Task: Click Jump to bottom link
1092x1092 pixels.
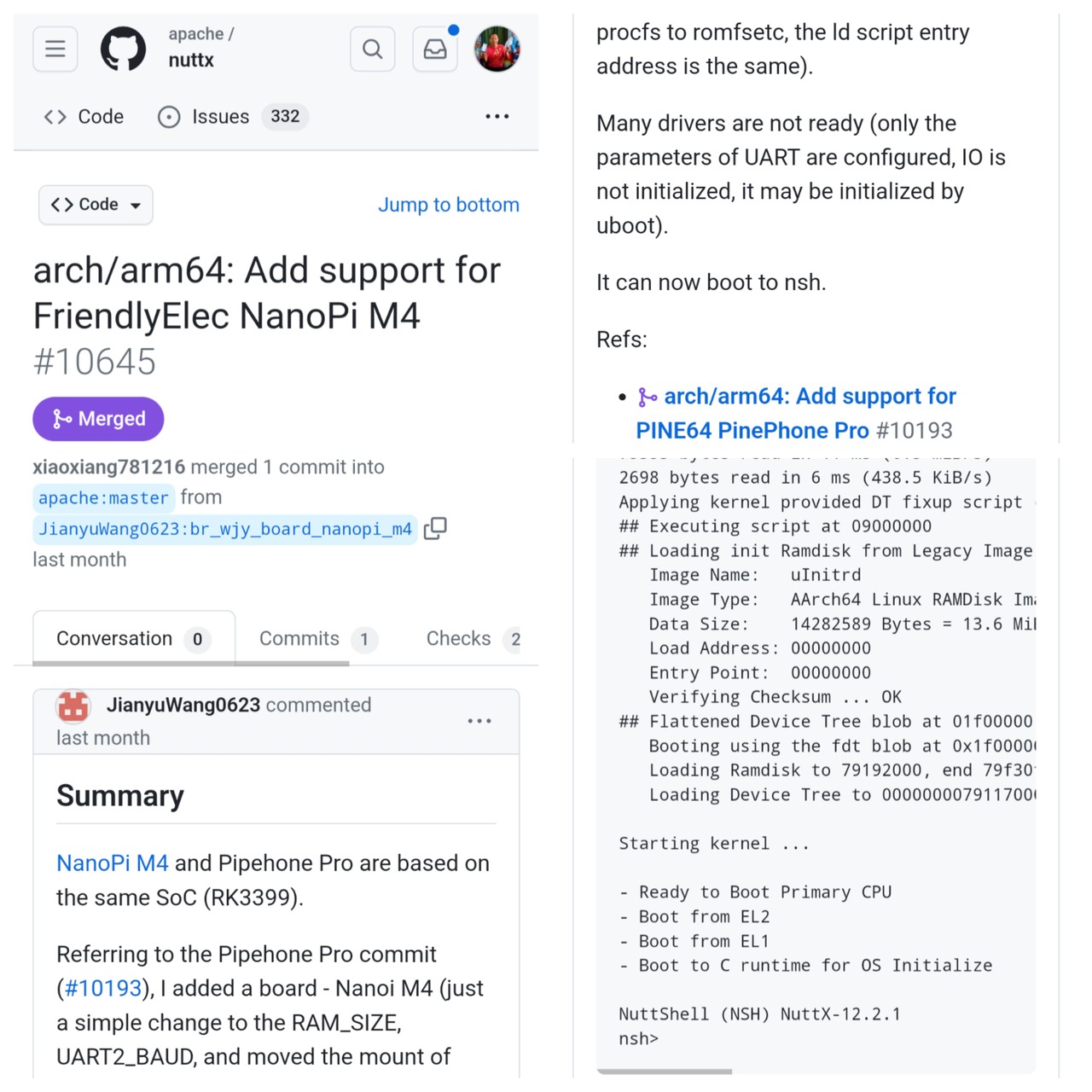Action: [449, 205]
